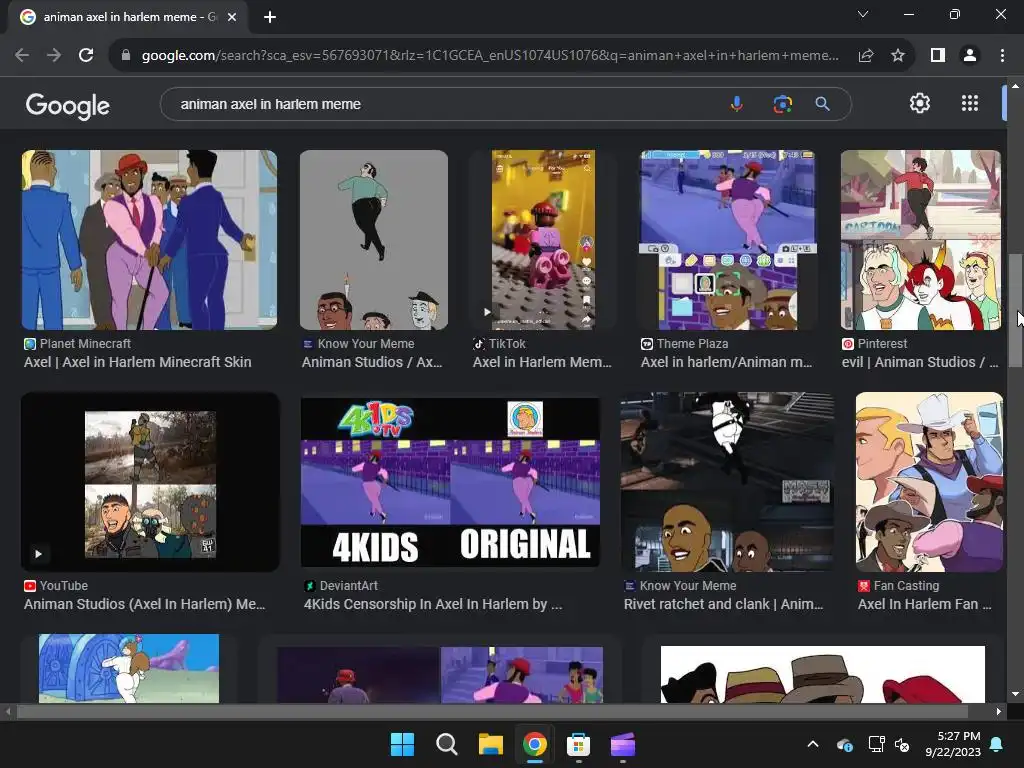1024x768 pixels.
Task: Click the voice search microphone icon
Action: click(x=736, y=104)
